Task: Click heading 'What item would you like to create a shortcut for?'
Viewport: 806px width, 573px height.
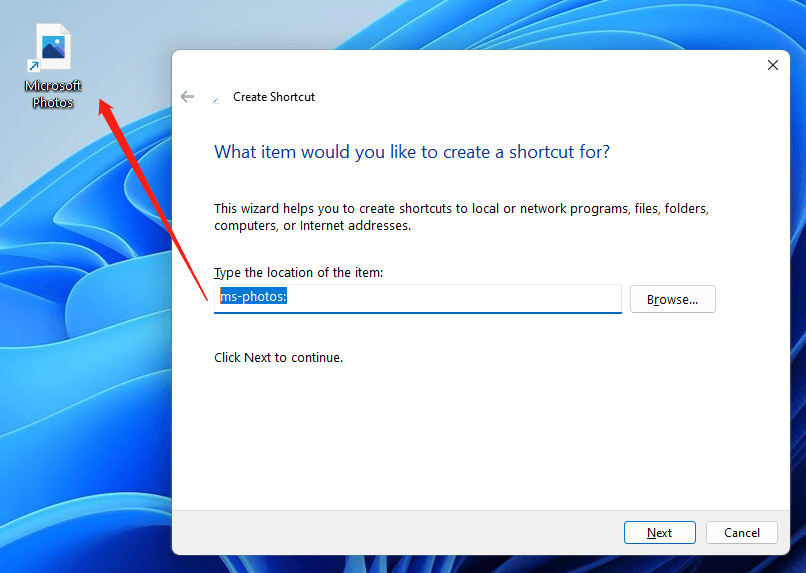Action: (412, 152)
